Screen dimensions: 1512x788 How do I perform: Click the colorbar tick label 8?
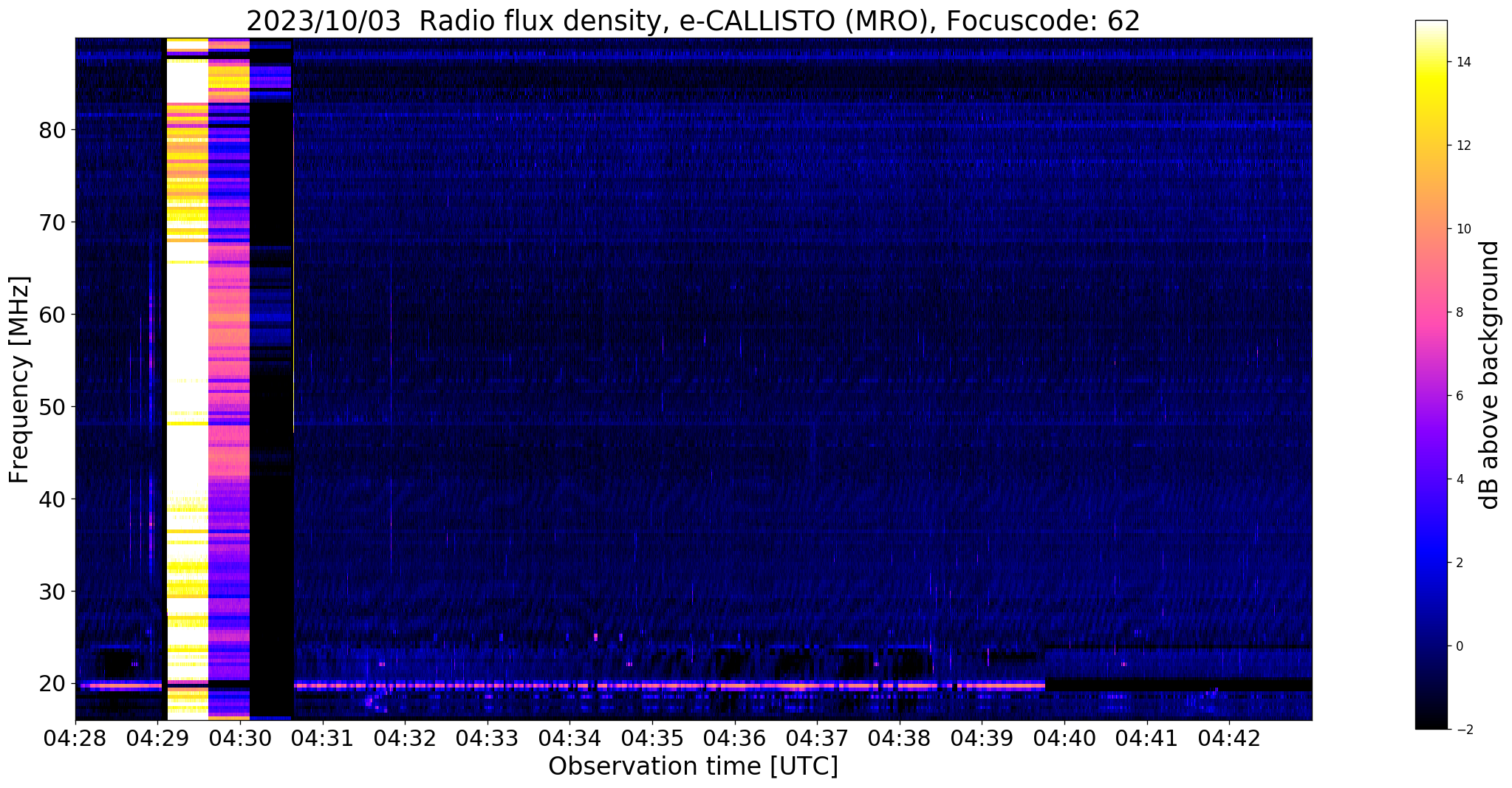point(1459,313)
